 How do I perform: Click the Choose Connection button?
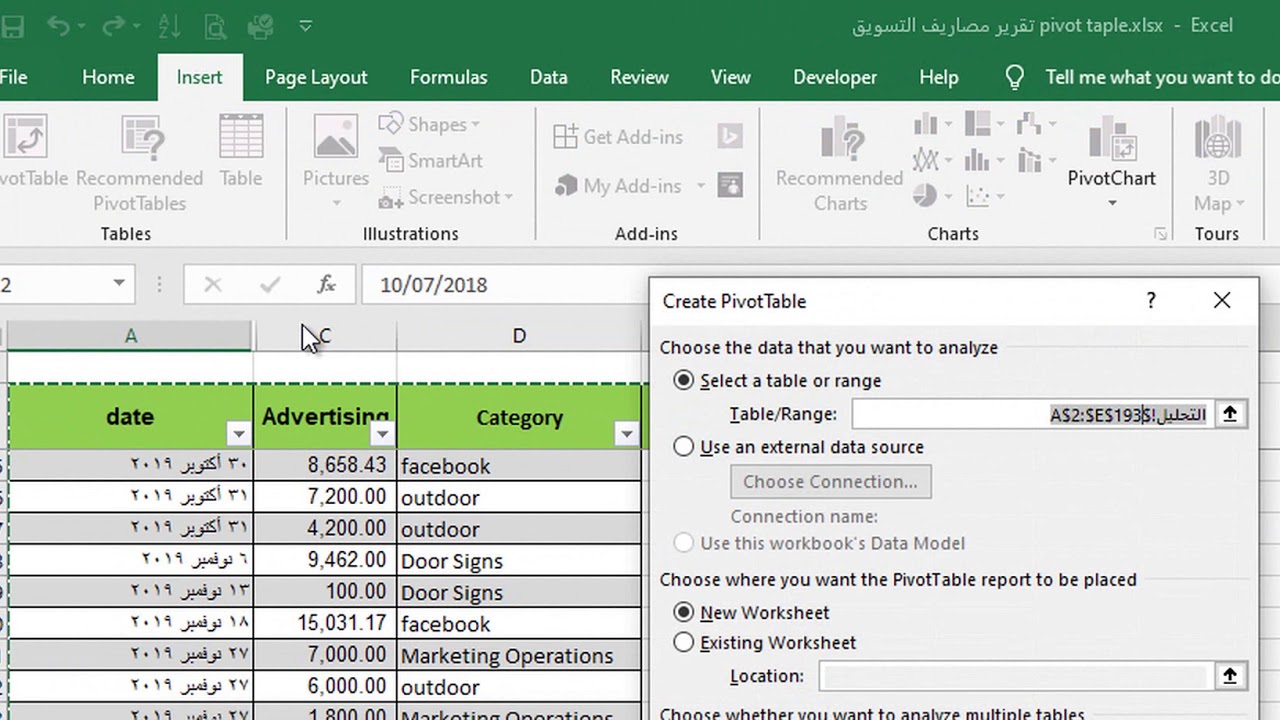(x=830, y=482)
